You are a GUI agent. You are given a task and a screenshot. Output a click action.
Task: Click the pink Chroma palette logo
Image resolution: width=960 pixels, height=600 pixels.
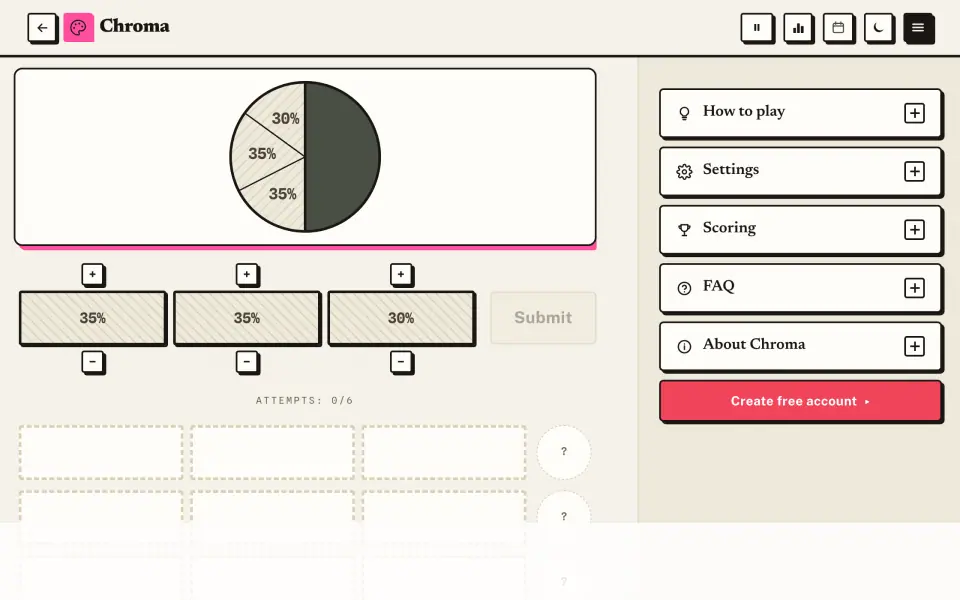pos(78,28)
